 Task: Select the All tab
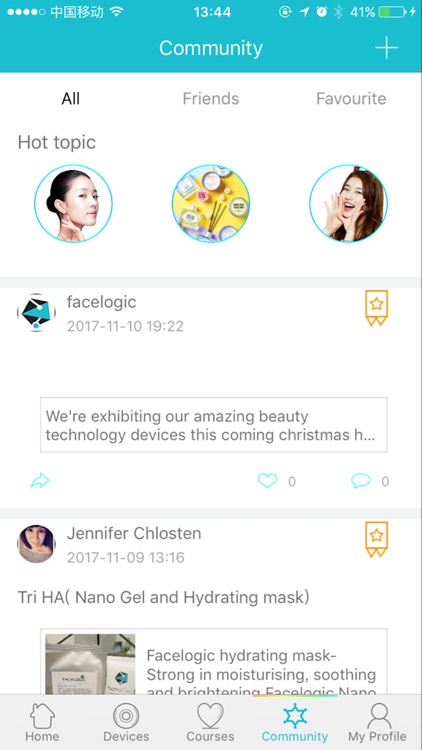(70, 99)
